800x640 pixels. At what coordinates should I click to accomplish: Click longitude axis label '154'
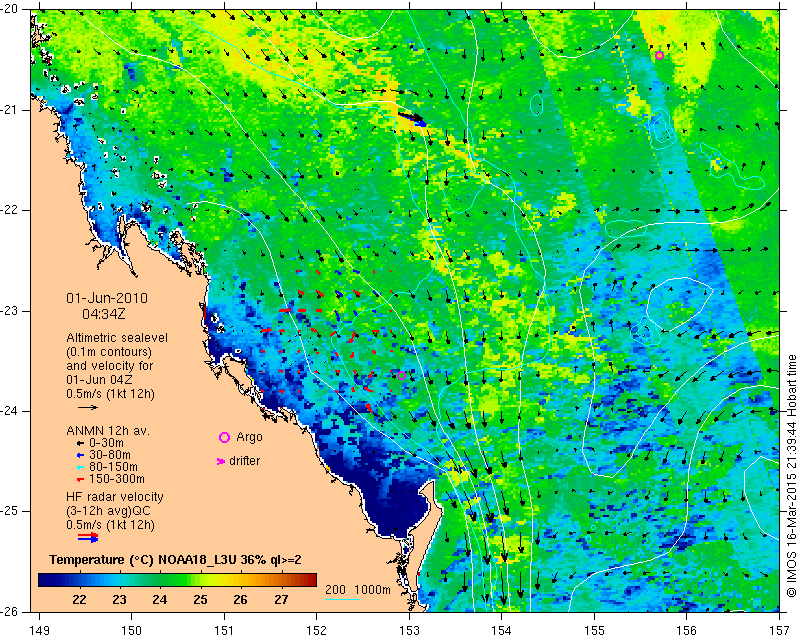502,631
